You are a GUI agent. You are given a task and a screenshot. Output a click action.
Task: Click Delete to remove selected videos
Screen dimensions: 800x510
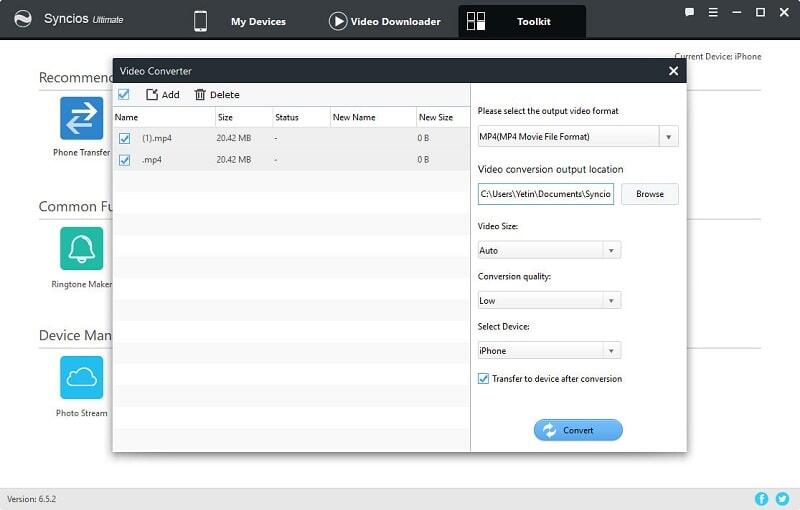point(217,95)
